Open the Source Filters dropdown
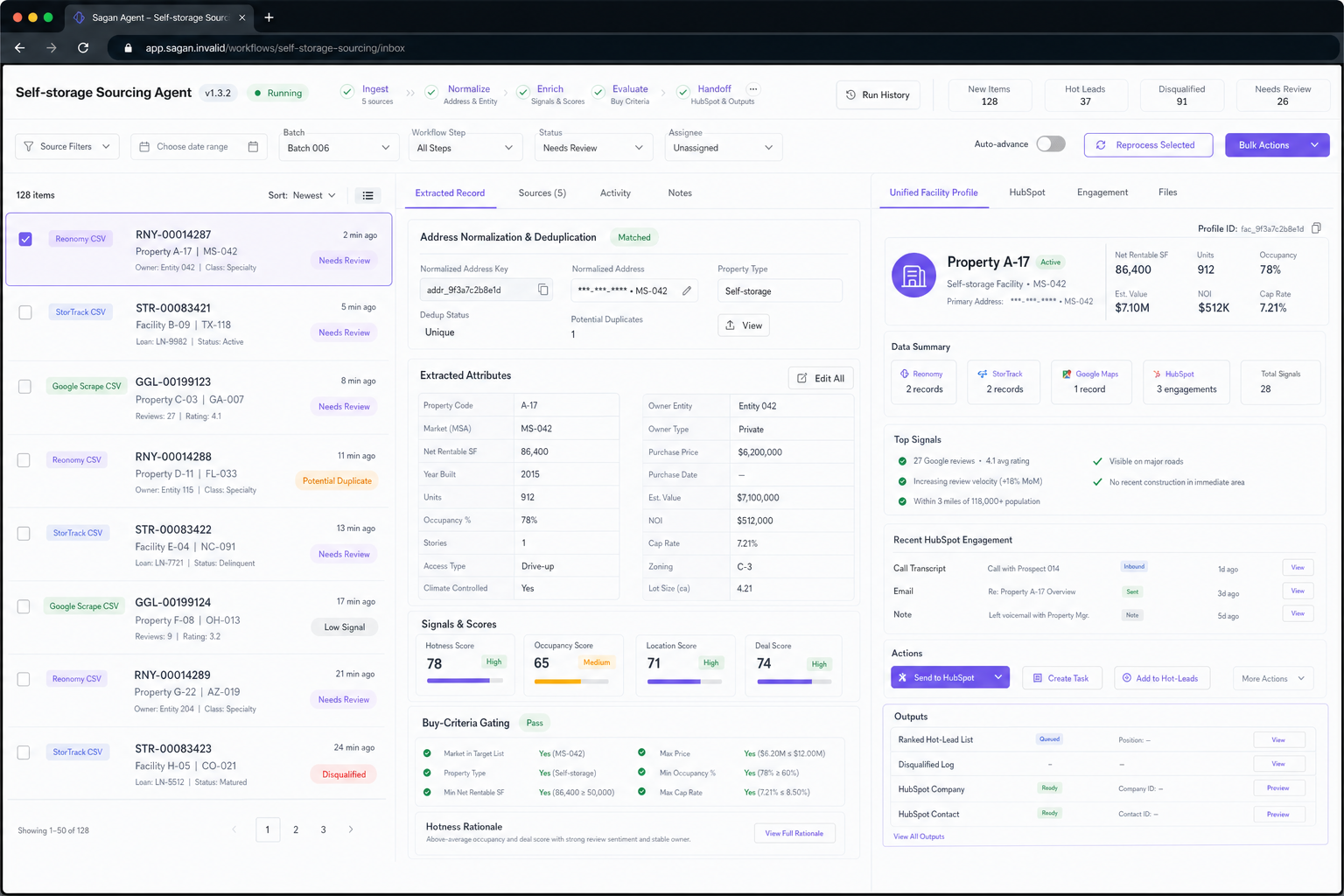This screenshot has width=1344, height=896. point(67,146)
